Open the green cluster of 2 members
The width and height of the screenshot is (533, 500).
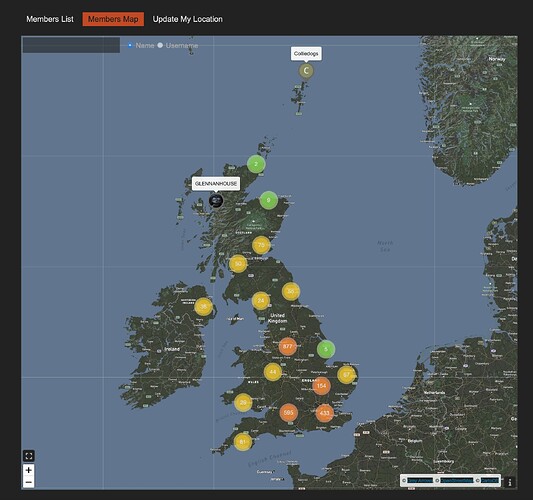[x=256, y=164]
